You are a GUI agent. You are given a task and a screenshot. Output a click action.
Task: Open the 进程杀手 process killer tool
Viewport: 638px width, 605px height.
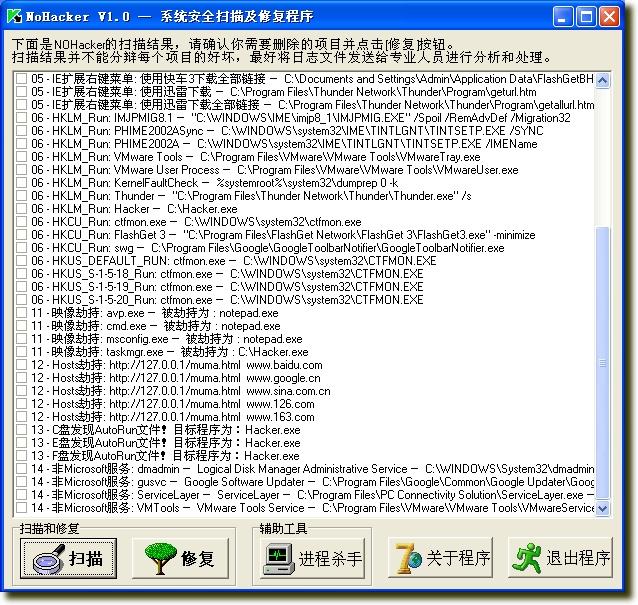(312, 558)
